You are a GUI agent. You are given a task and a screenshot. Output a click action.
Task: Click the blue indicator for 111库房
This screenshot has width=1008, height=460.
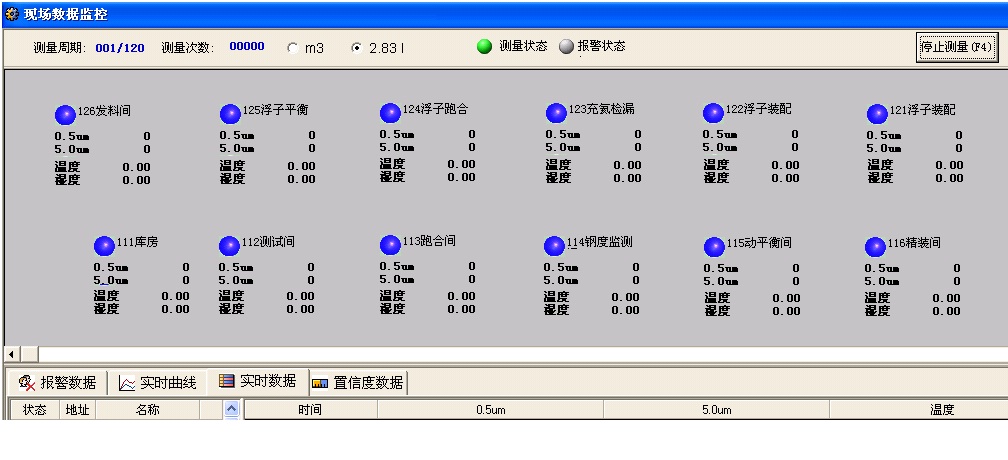[104, 246]
